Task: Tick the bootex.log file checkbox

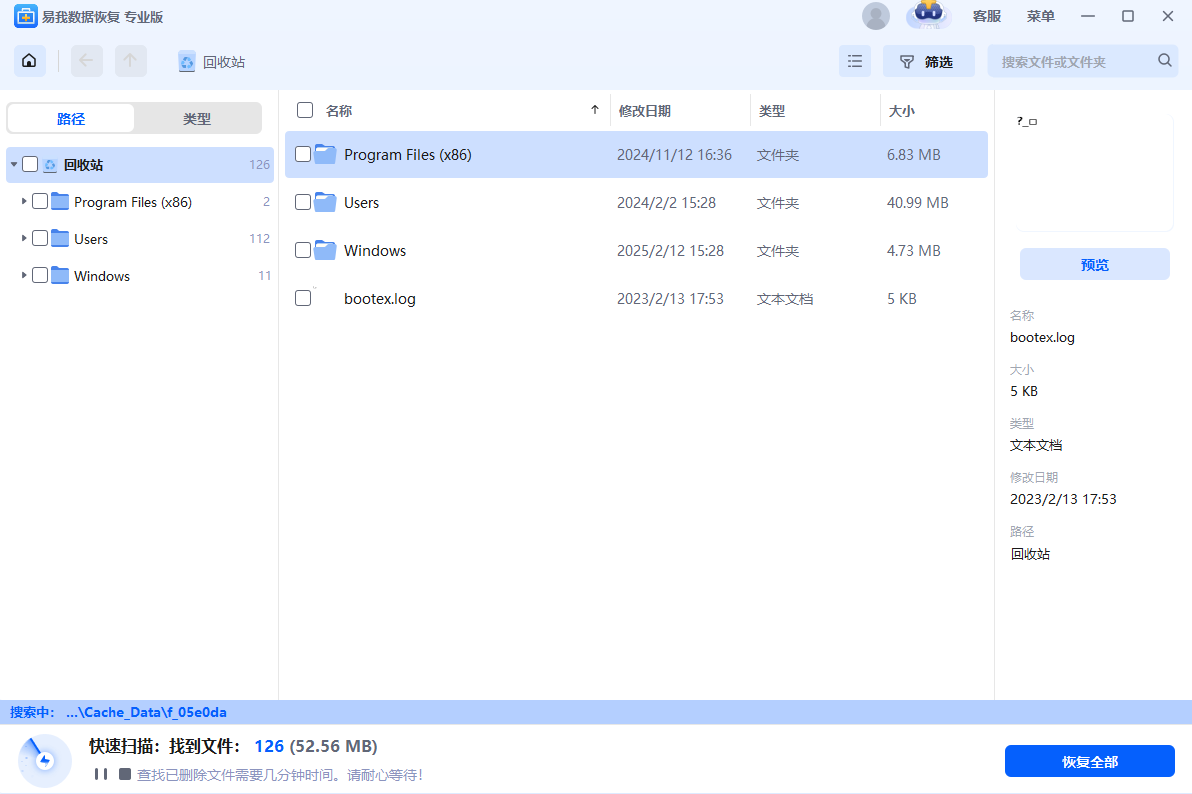Action: [303, 298]
